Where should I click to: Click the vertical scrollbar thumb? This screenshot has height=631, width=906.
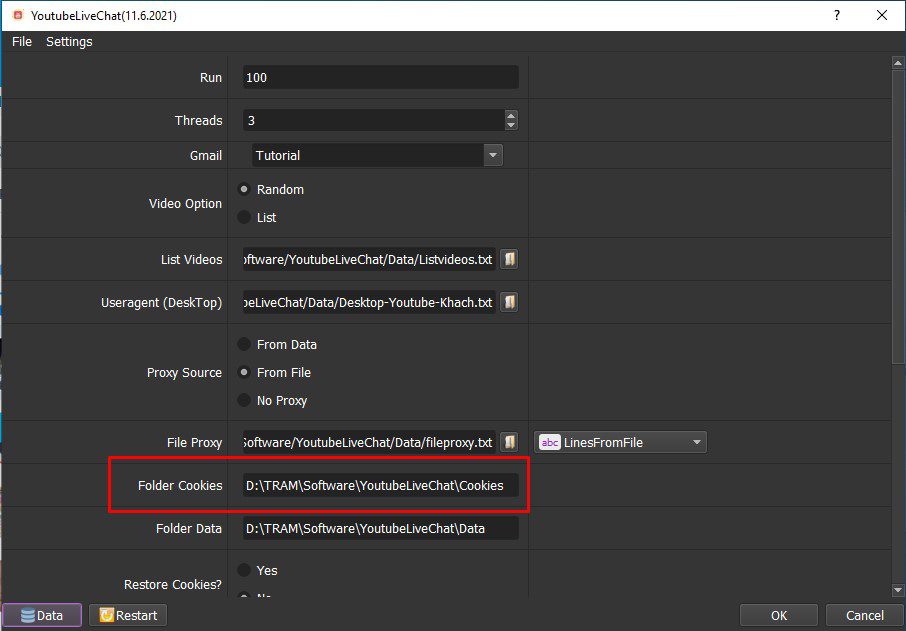898,216
